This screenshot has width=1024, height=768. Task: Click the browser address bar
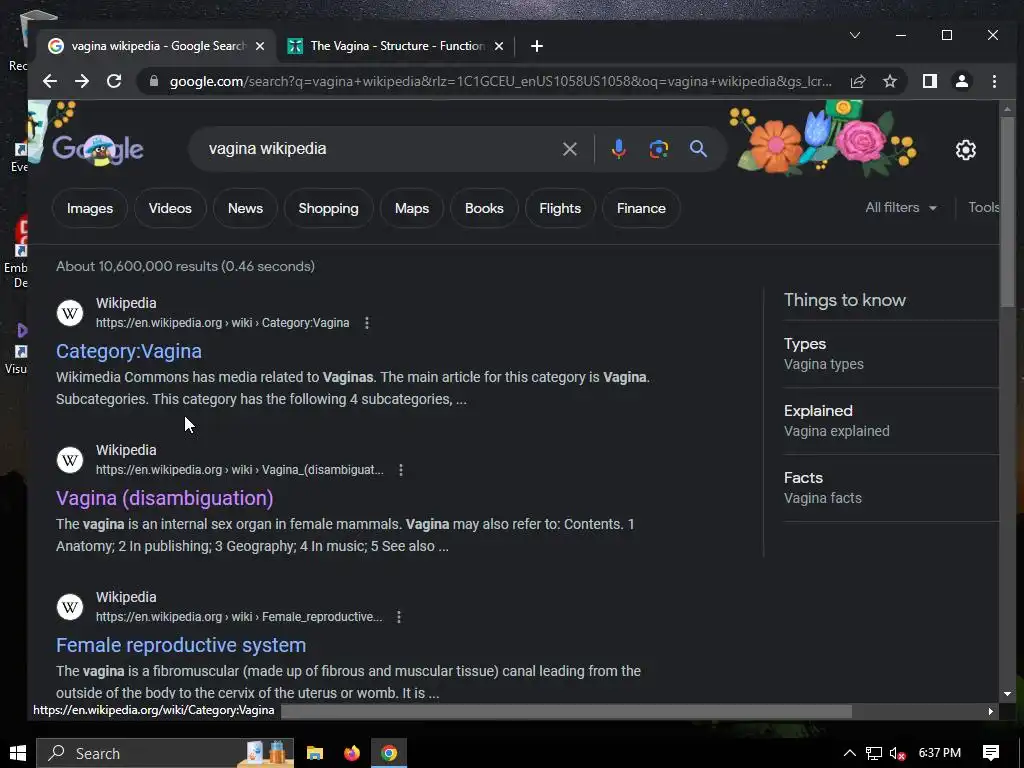500,81
